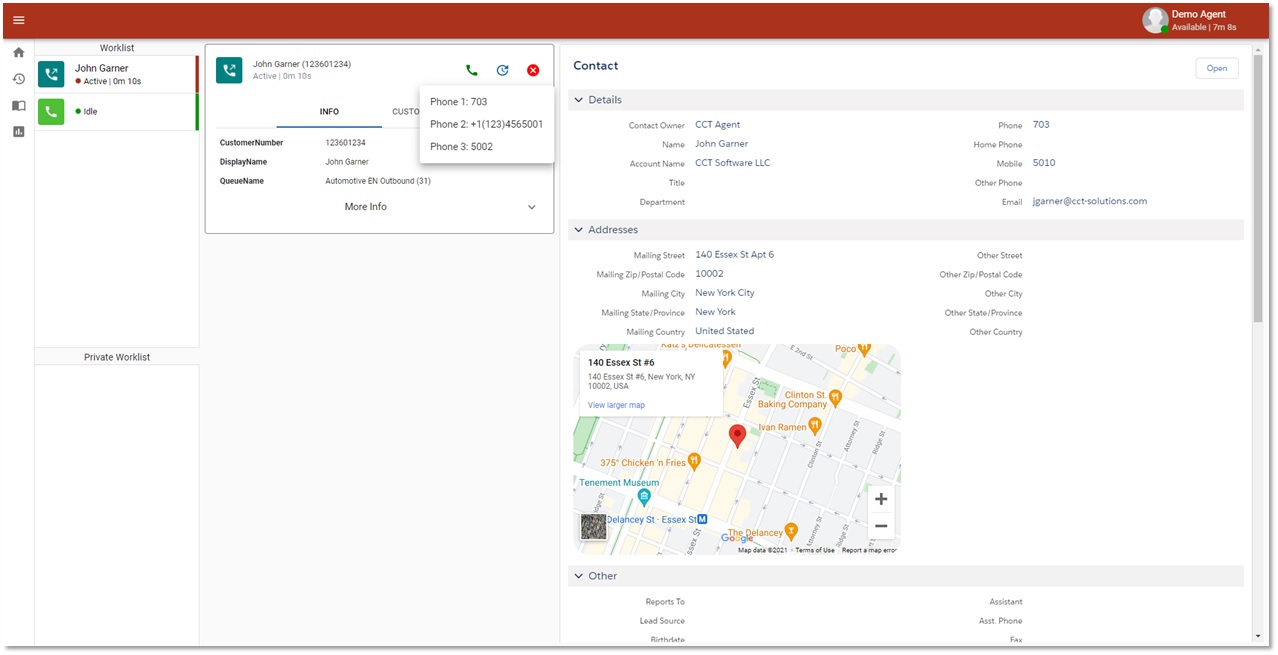
Task: Click Demo Agent status text
Action: pos(1204,27)
